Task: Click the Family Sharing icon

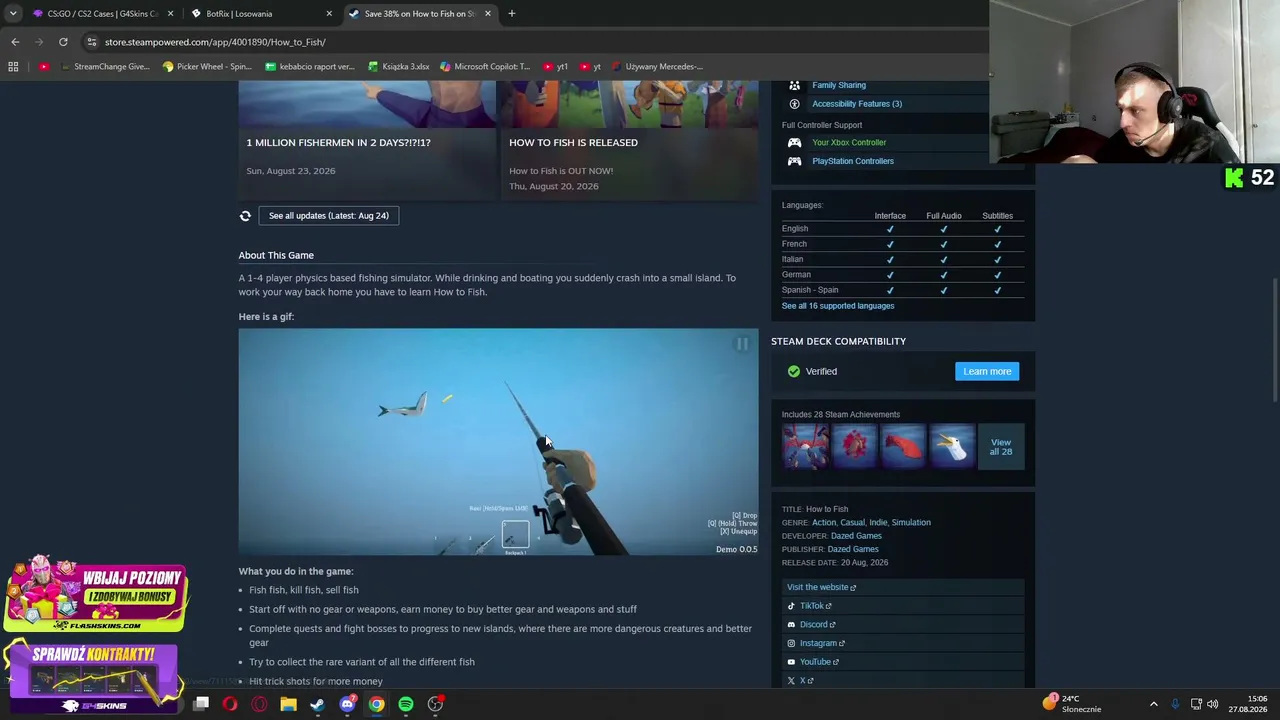Action: coord(794,85)
